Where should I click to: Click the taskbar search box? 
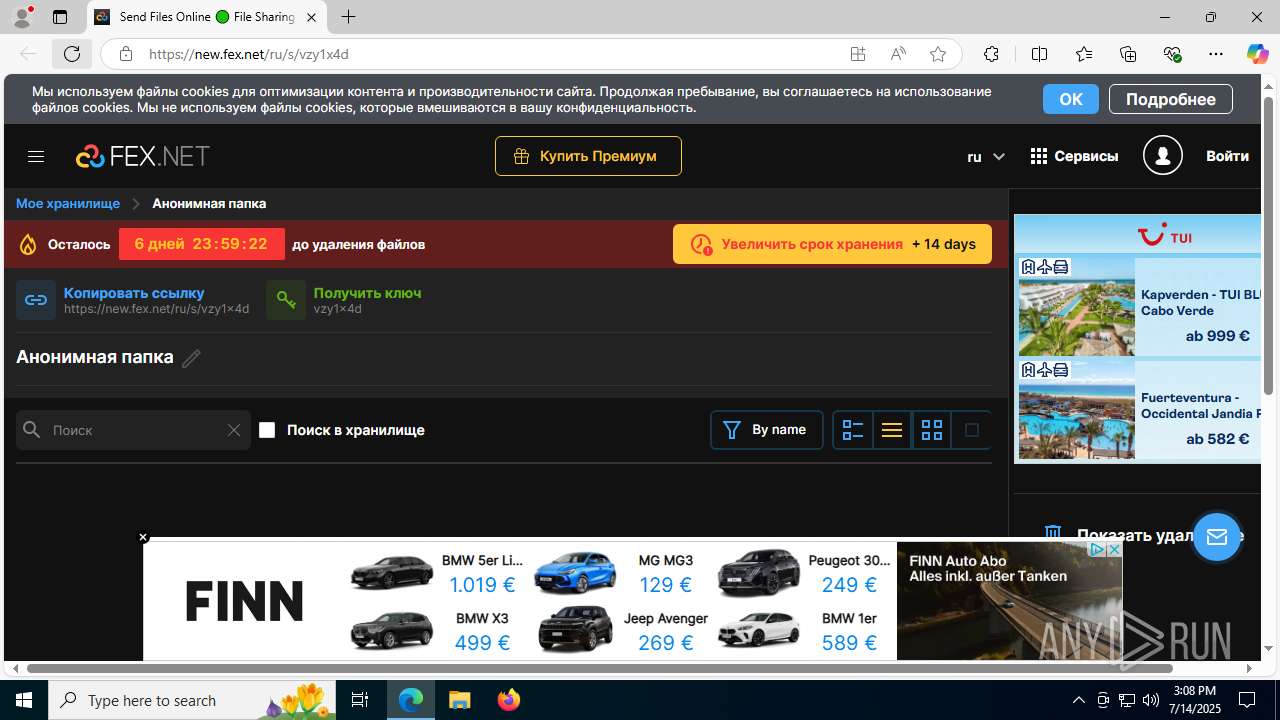(x=193, y=700)
